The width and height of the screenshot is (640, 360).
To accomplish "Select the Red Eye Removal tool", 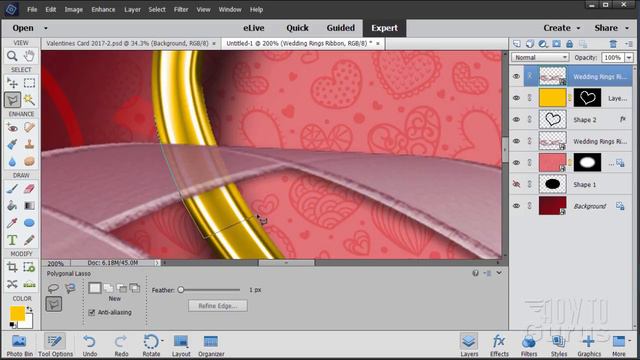I will (x=12, y=128).
